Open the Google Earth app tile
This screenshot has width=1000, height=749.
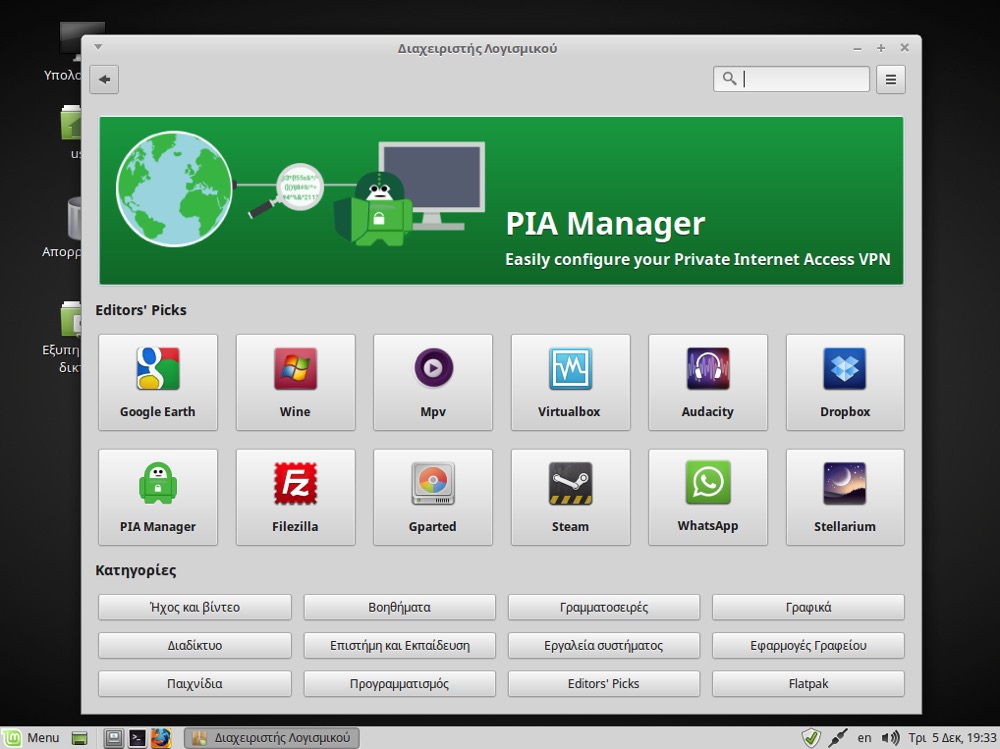tap(158, 382)
